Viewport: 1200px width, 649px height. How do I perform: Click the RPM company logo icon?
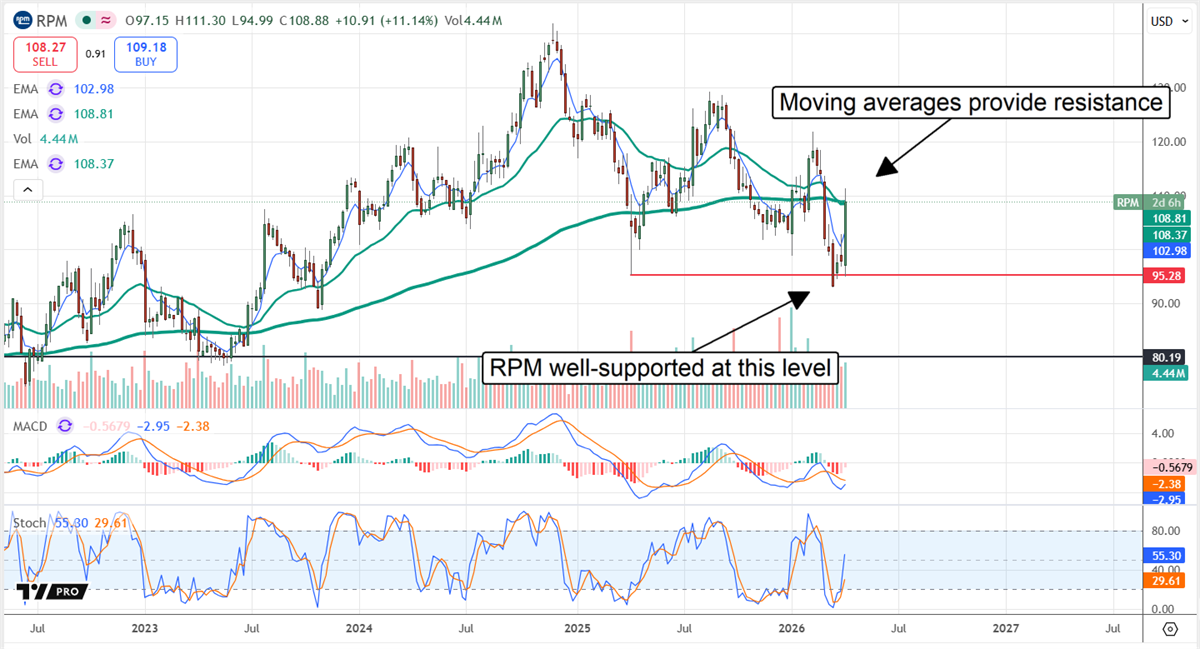22,20
